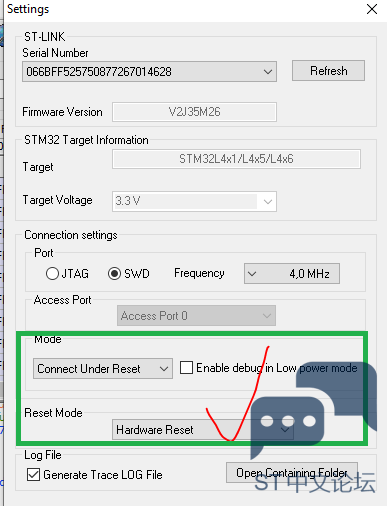The height and width of the screenshot is (506, 388).
Task: Click the Settings dialog title text
Action: [x=28, y=9]
